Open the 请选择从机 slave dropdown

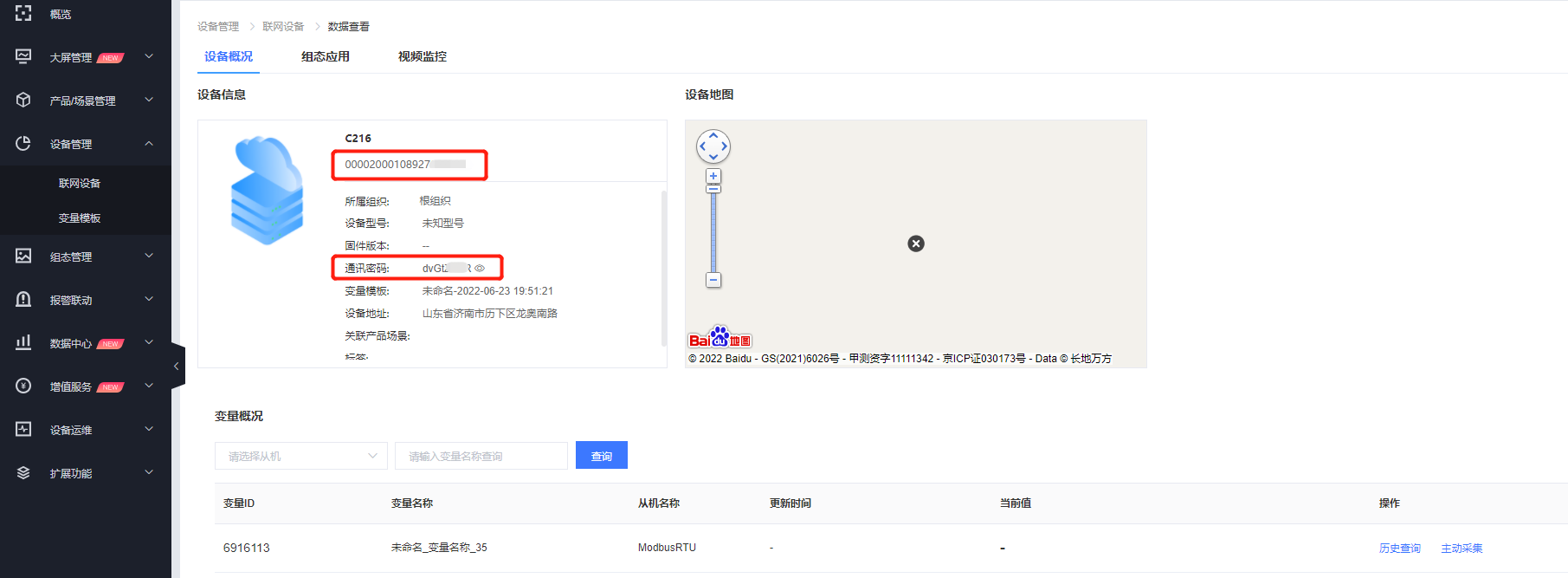[x=300, y=456]
